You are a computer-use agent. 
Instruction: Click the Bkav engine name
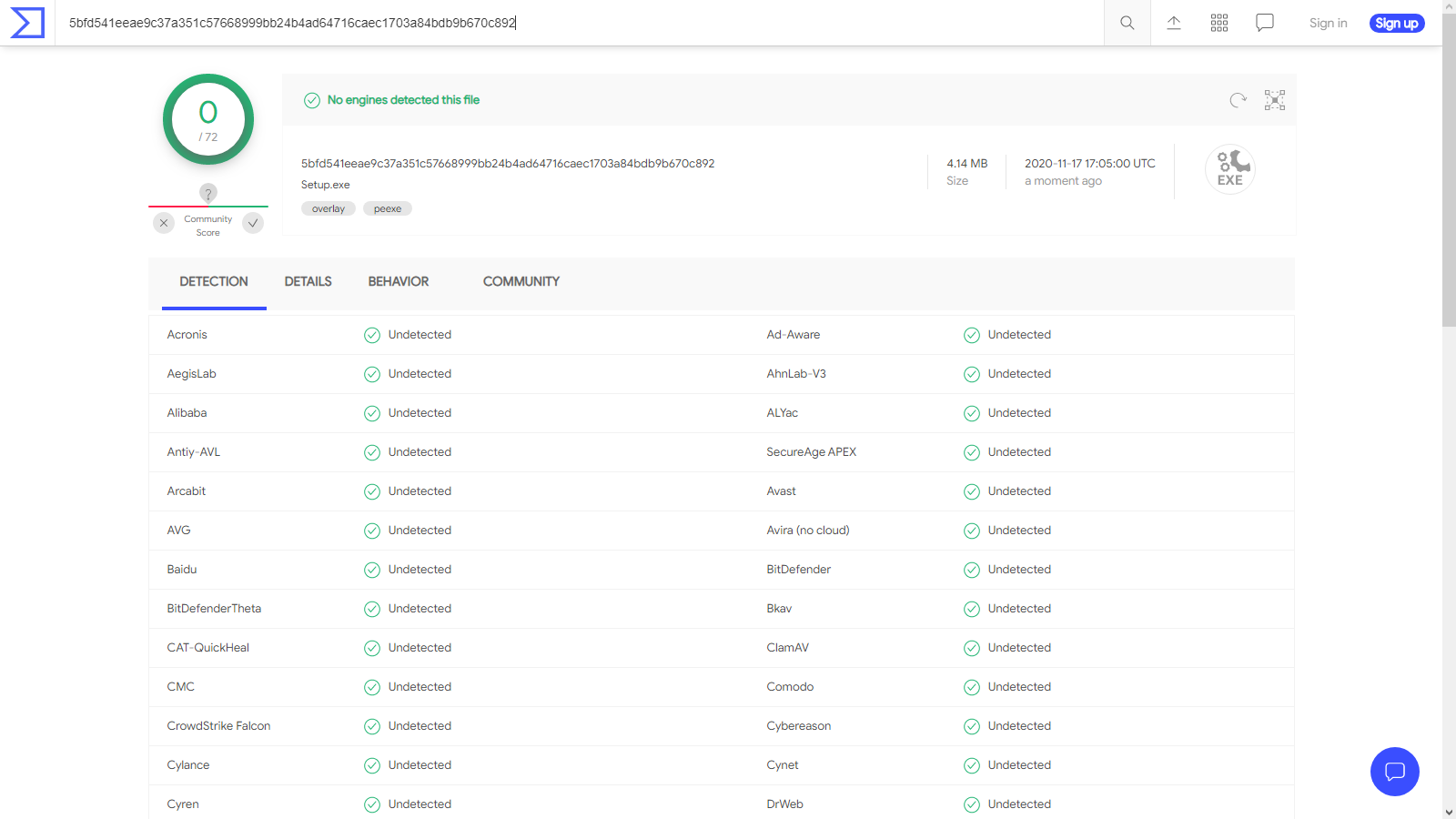(779, 609)
